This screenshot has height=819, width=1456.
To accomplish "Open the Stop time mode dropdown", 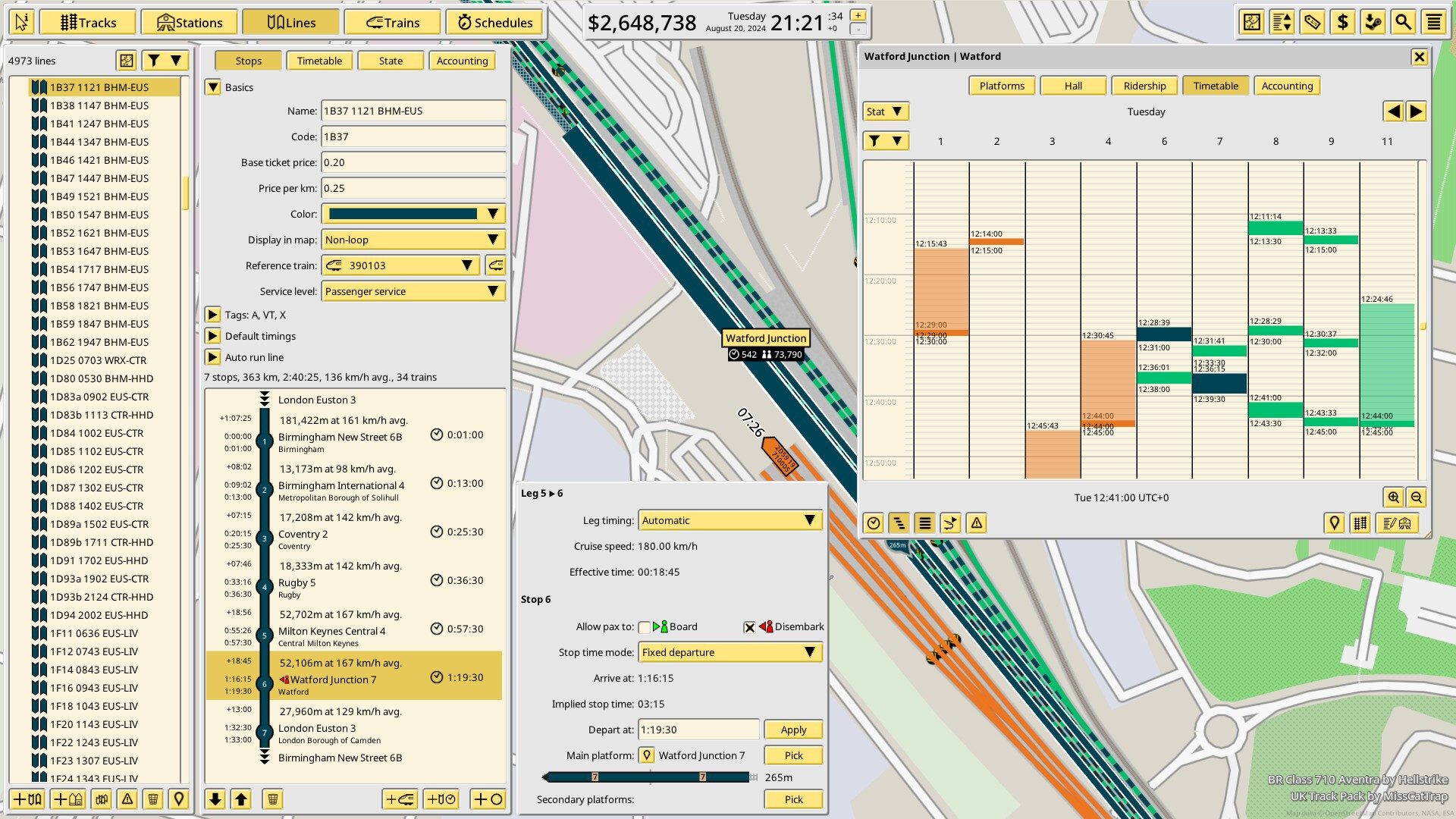I will point(729,652).
